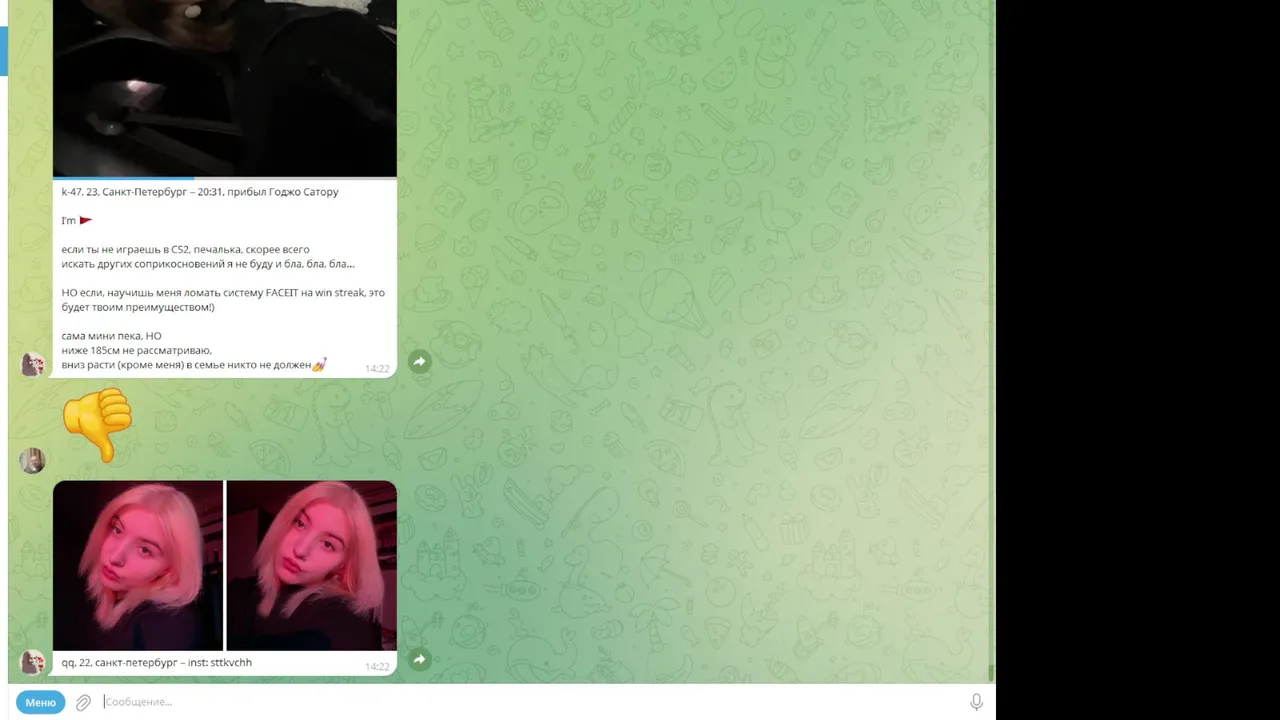
Task: Click the line 'k-47, 23, Санкт-Петербург – 20:31'
Action: (x=200, y=192)
